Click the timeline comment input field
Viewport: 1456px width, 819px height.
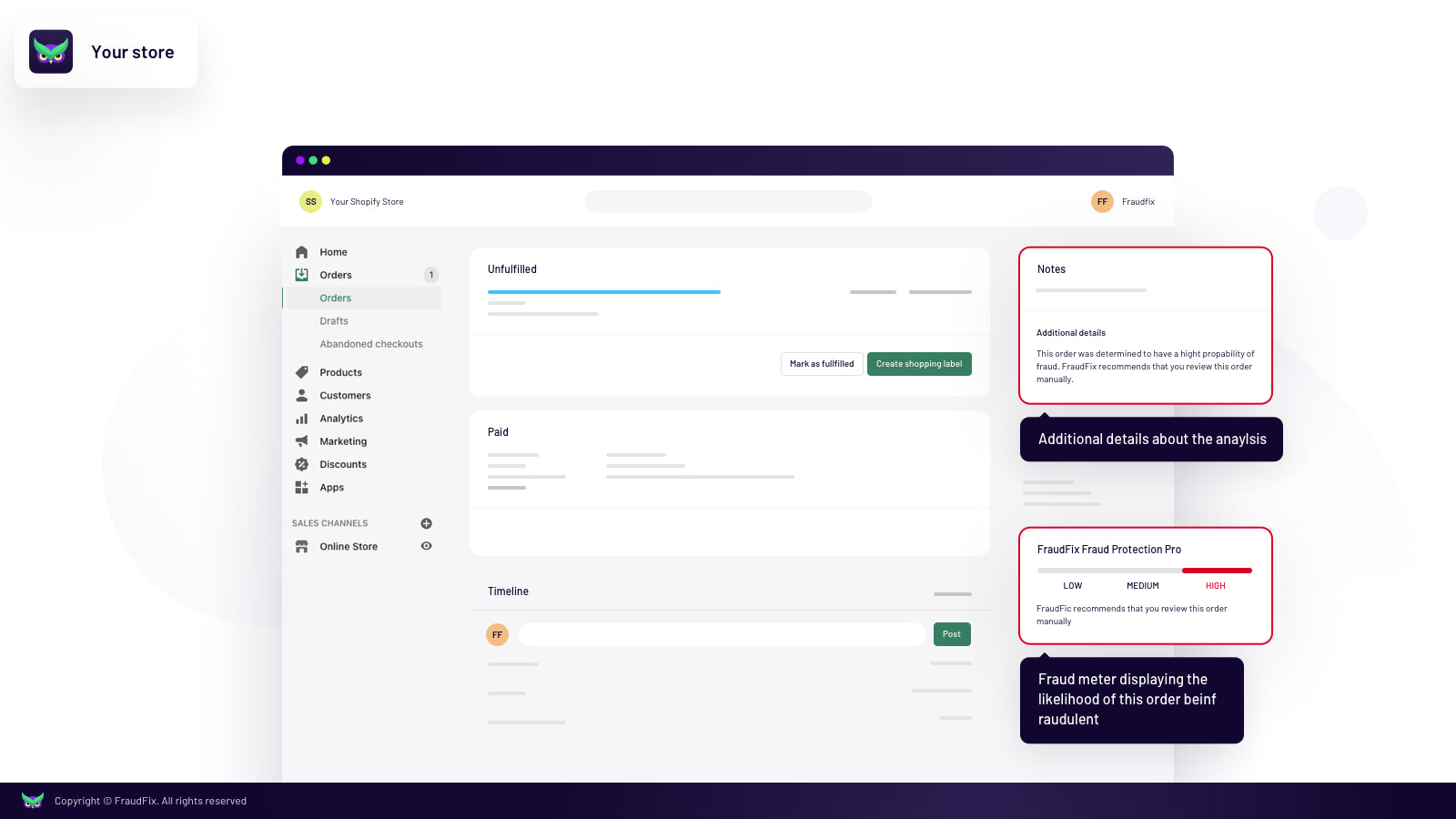tap(723, 634)
